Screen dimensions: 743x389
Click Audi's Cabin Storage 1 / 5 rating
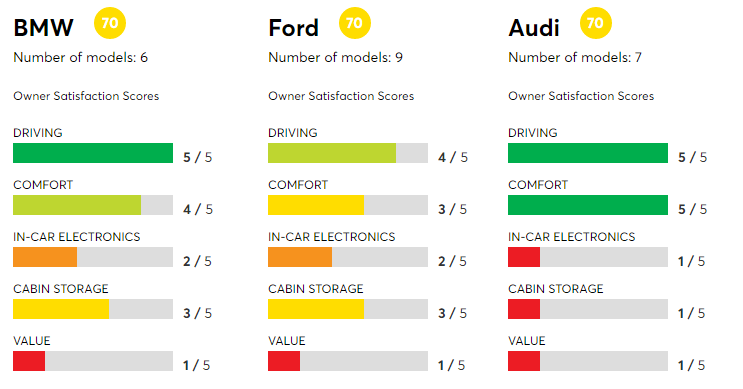click(691, 313)
